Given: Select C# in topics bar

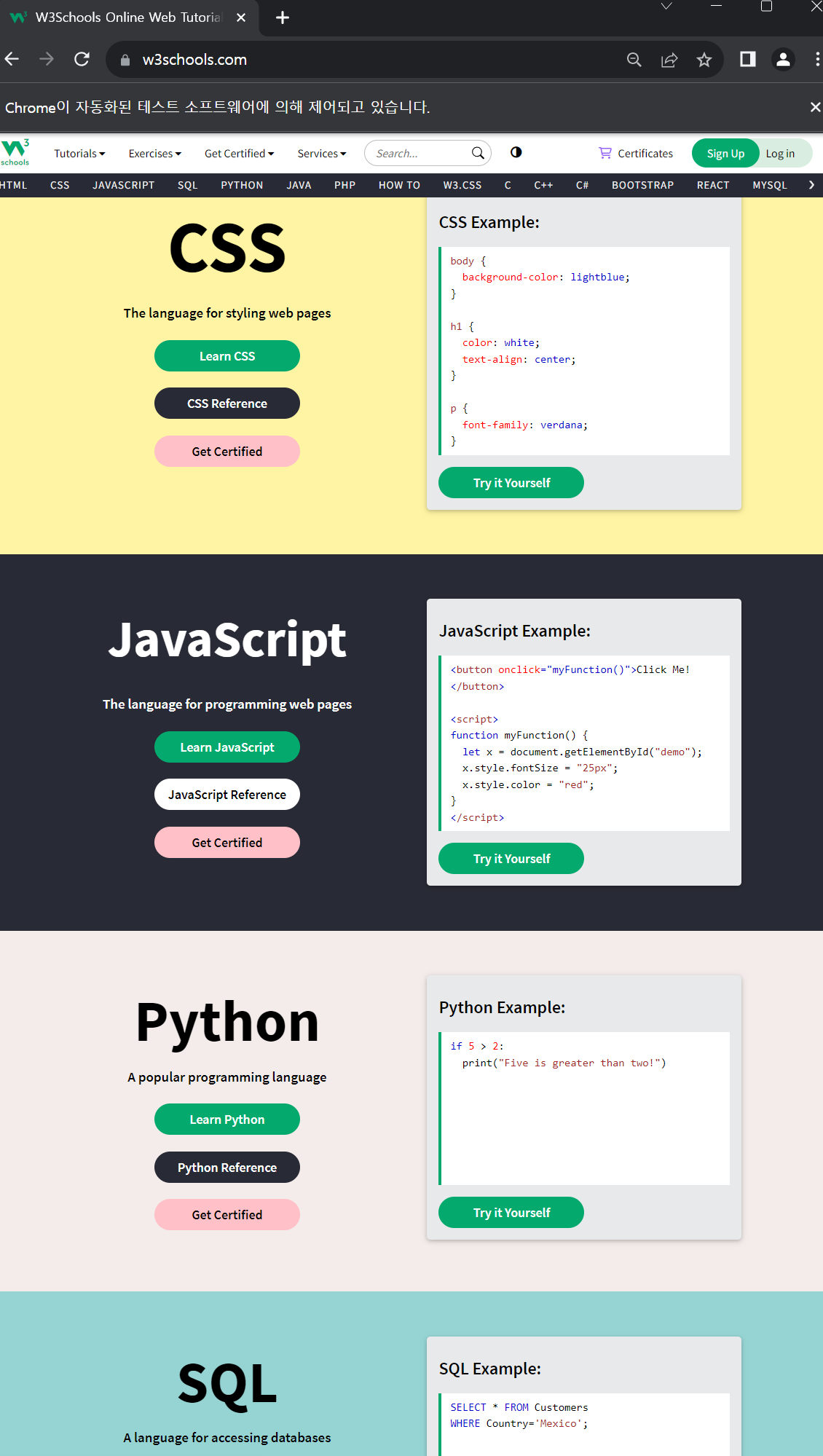Looking at the screenshot, I should pyautogui.click(x=582, y=185).
